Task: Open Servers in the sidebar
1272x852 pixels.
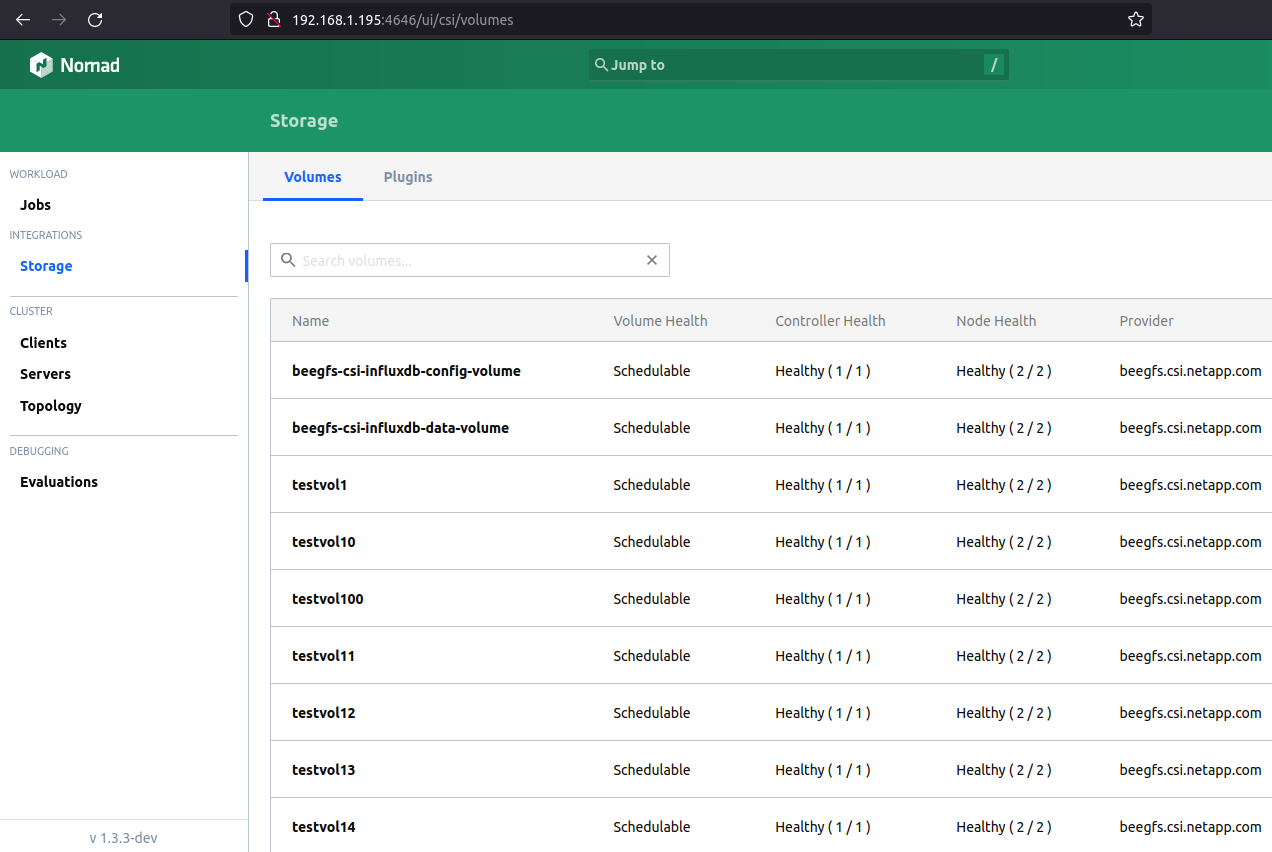Action: coord(46,374)
